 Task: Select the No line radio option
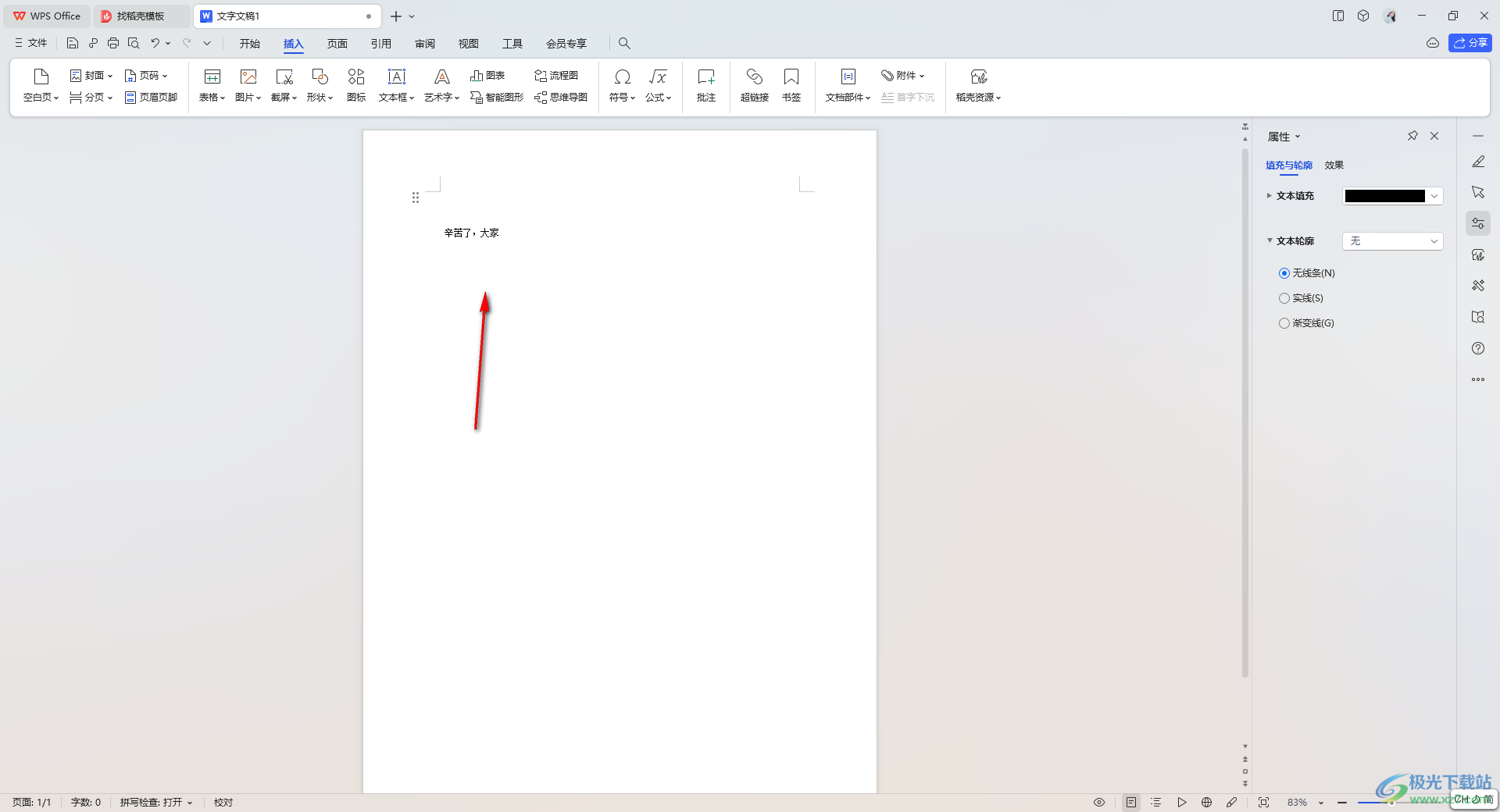point(1307,273)
